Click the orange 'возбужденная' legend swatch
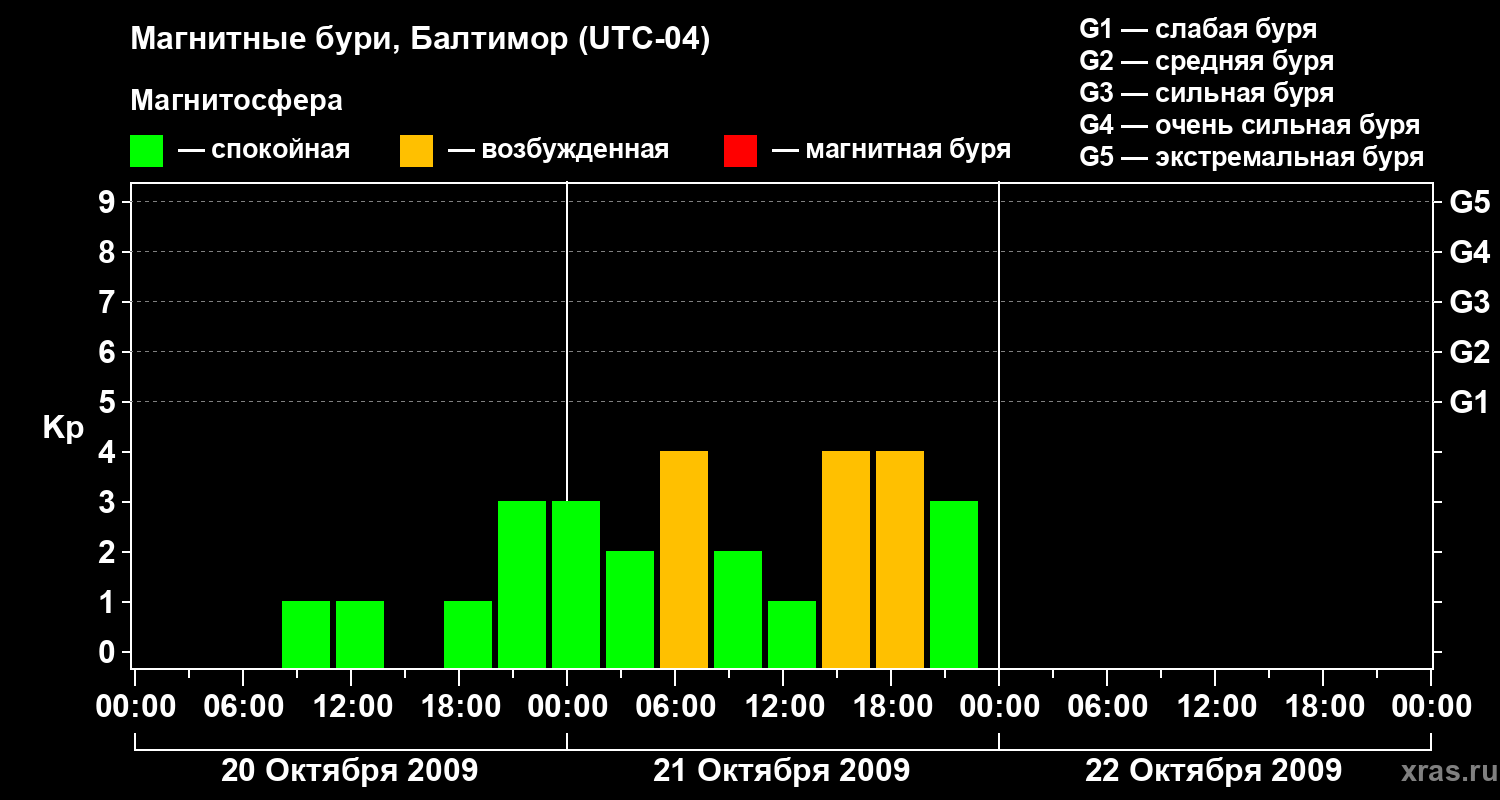 pyautogui.click(x=416, y=151)
